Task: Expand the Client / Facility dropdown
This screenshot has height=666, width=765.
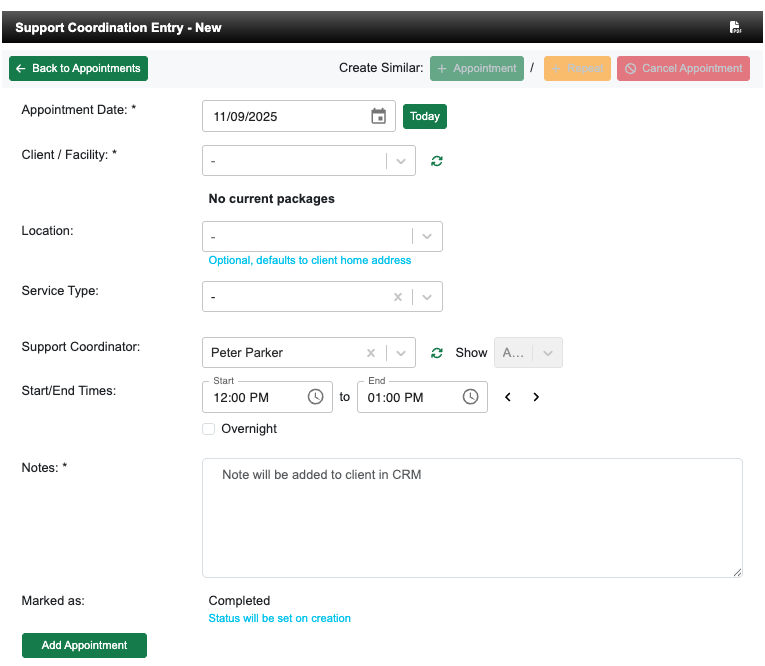Action: [401, 161]
